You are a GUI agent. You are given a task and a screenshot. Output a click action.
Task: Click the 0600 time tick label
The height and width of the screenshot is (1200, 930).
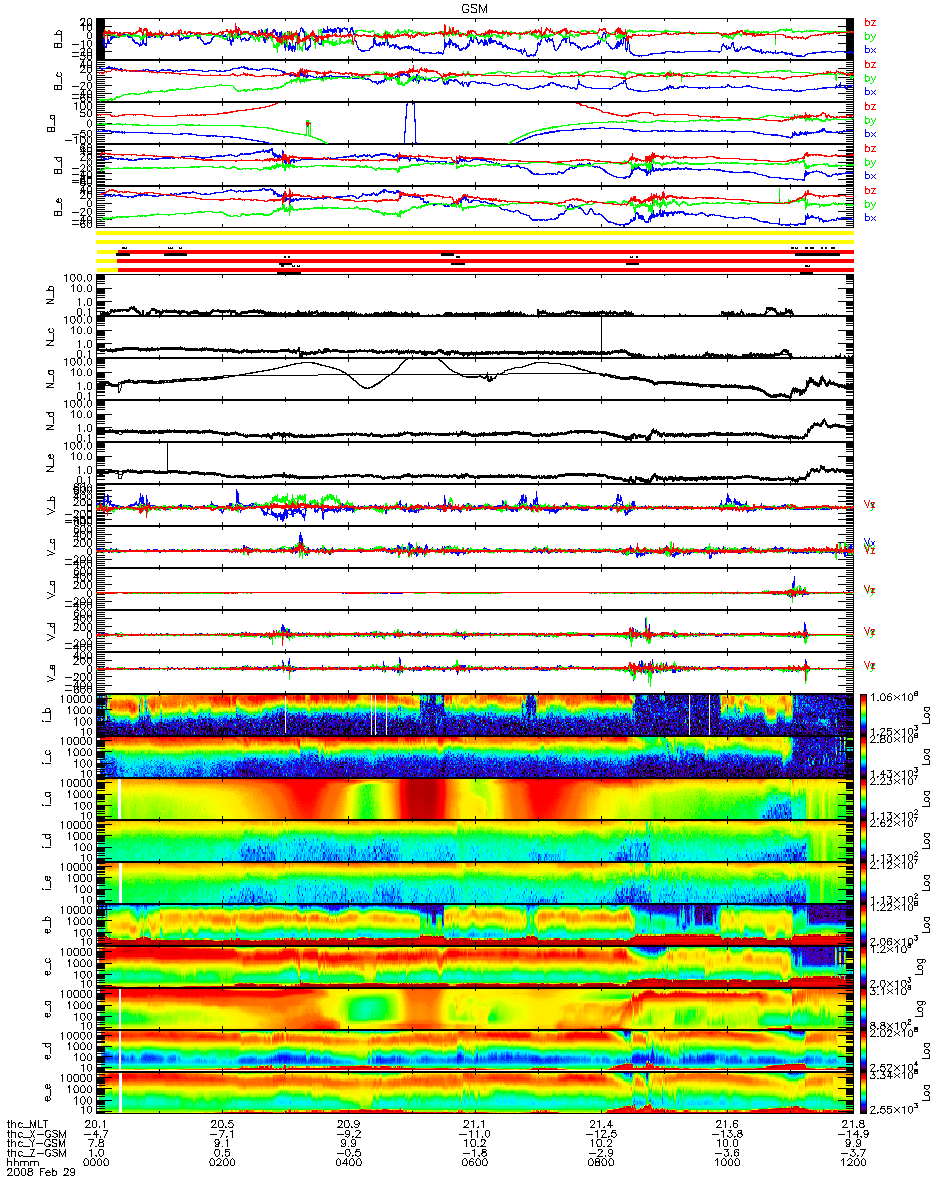click(475, 1164)
